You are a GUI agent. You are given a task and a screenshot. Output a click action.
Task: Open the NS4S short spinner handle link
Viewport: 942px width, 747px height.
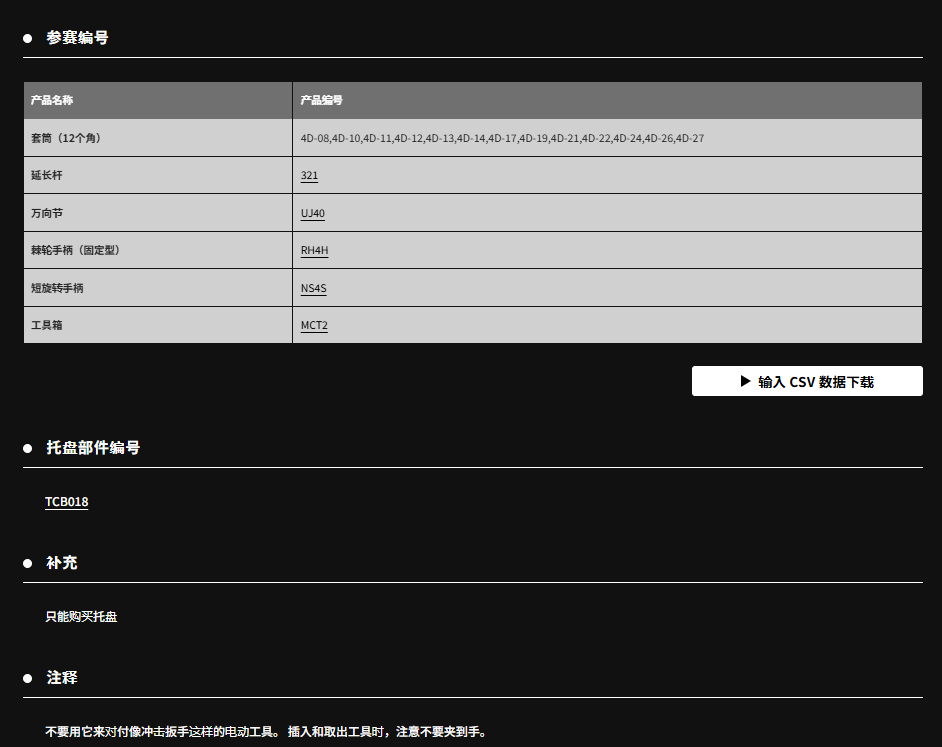click(313, 288)
